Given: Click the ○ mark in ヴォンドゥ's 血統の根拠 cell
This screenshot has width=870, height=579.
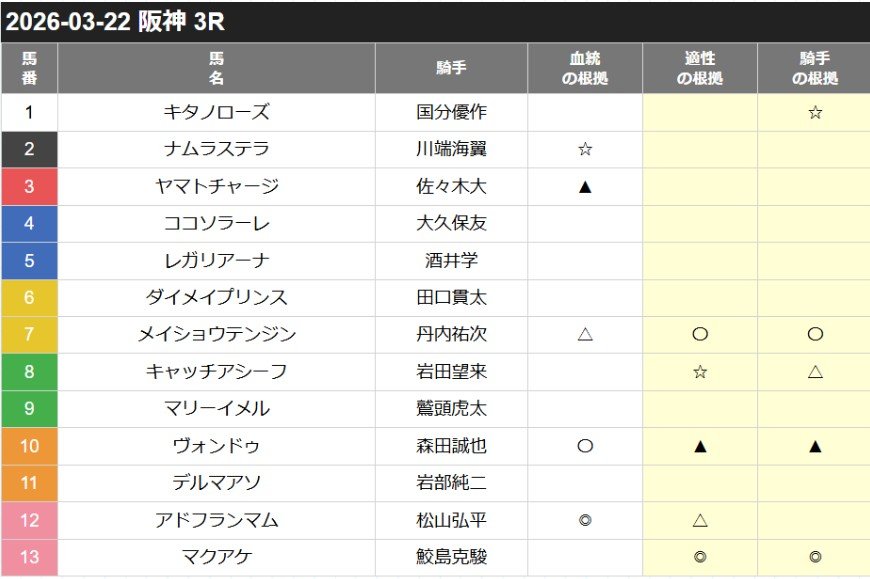Looking at the screenshot, I should click(x=585, y=446).
